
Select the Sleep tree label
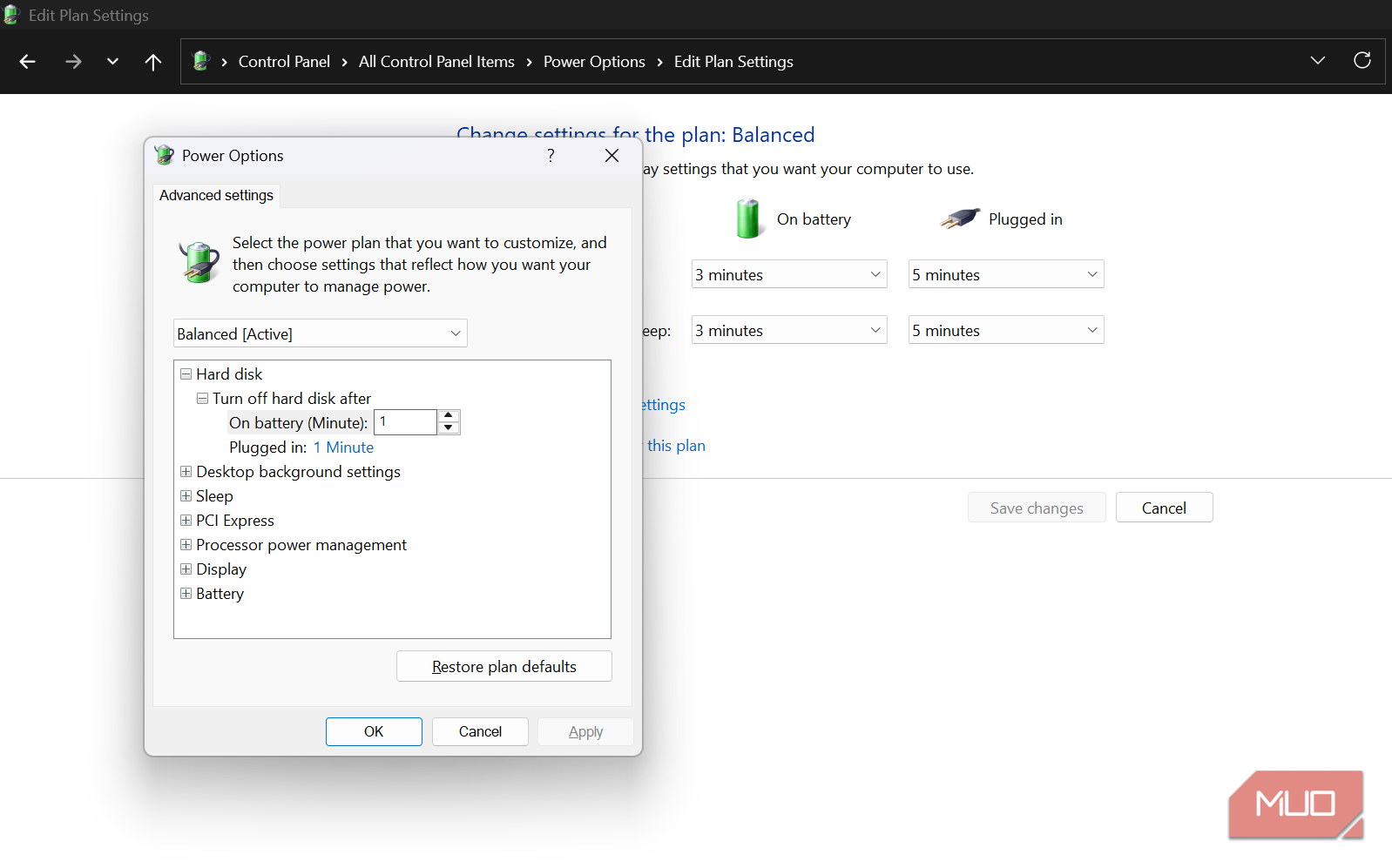(214, 495)
